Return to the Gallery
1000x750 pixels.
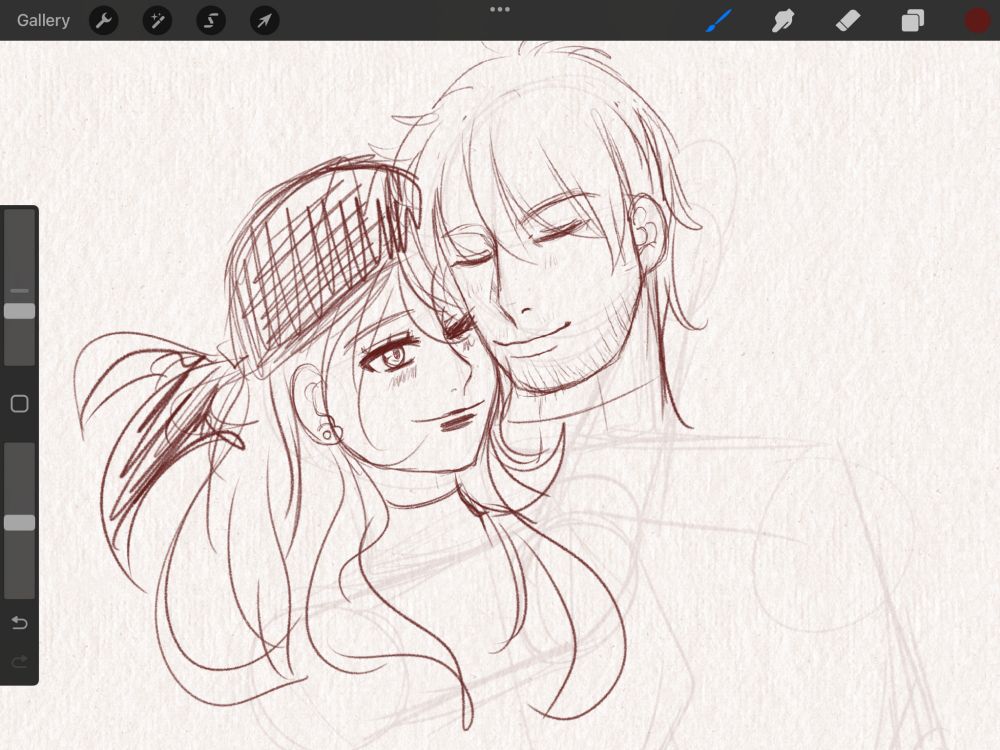(x=43, y=20)
